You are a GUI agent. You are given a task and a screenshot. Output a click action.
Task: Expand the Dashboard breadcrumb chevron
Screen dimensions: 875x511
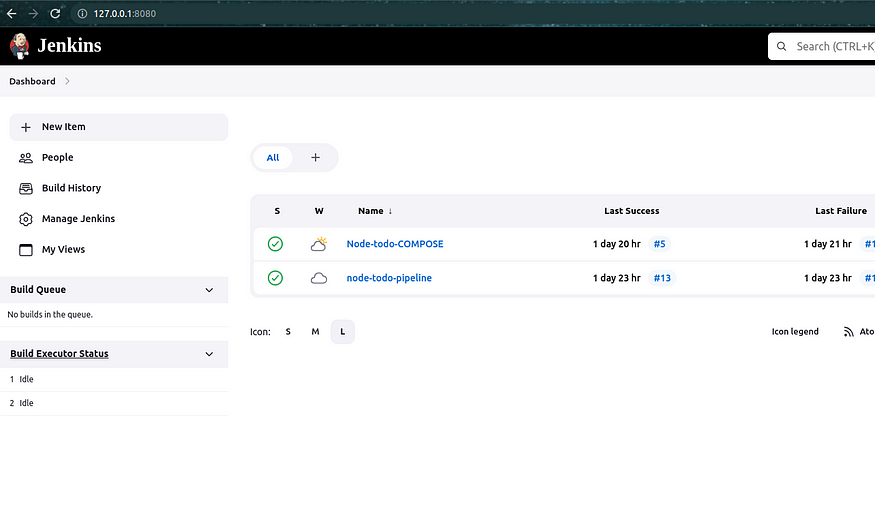pyautogui.click(x=67, y=81)
